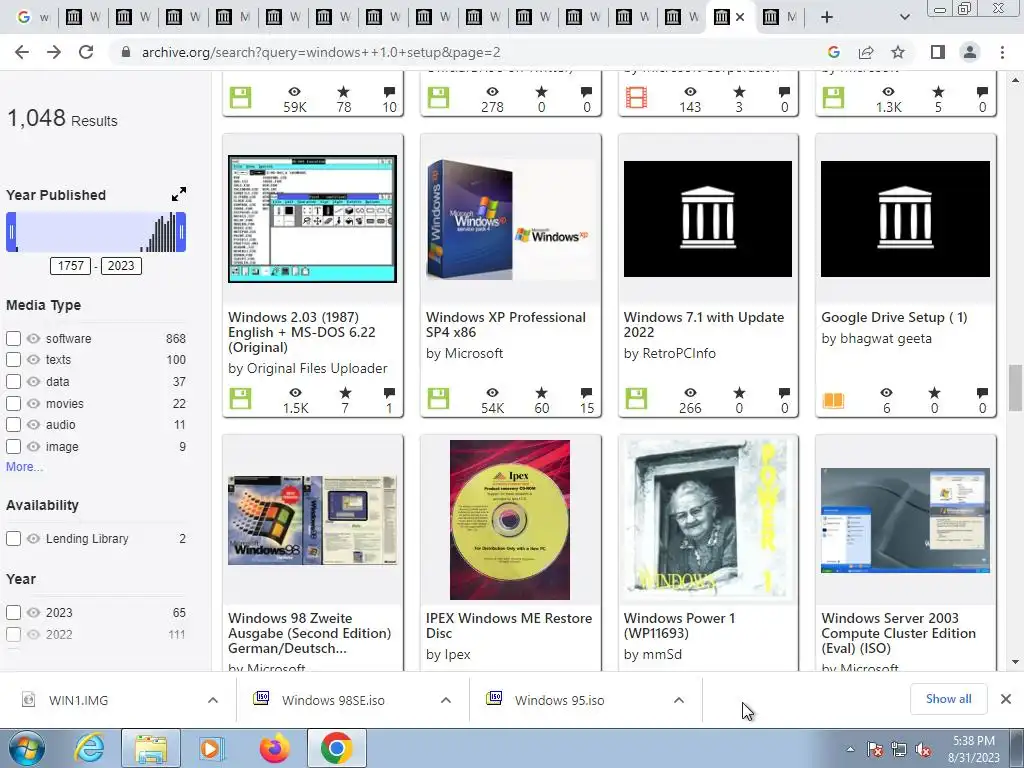Check the image media type filter

point(13,447)
